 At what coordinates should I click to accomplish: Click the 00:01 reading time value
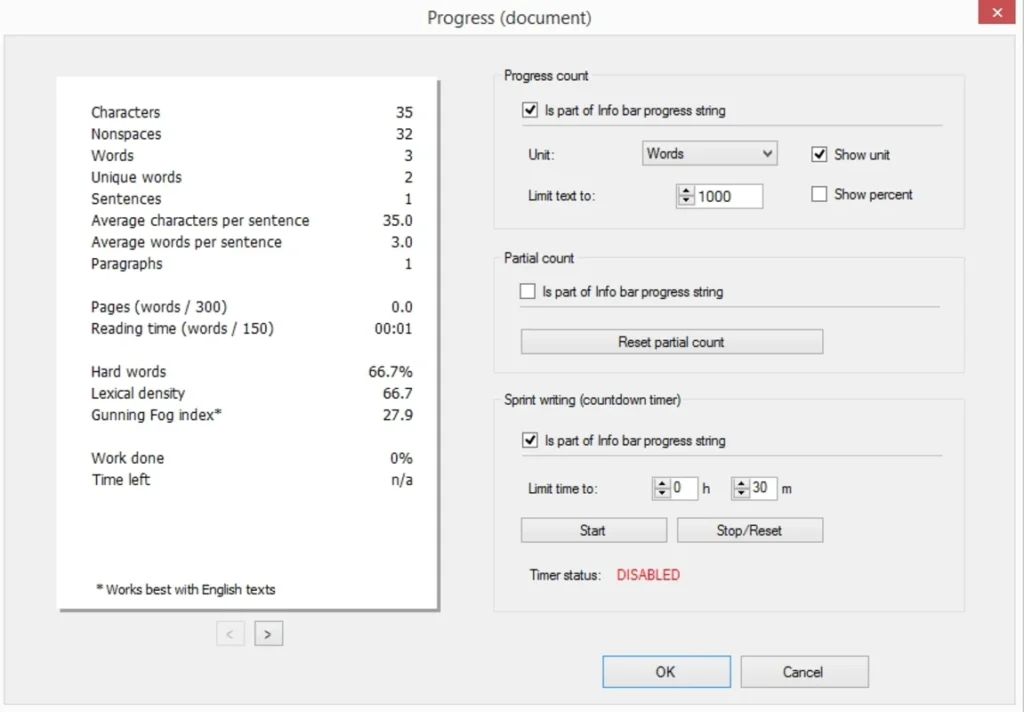pos(393,329)
